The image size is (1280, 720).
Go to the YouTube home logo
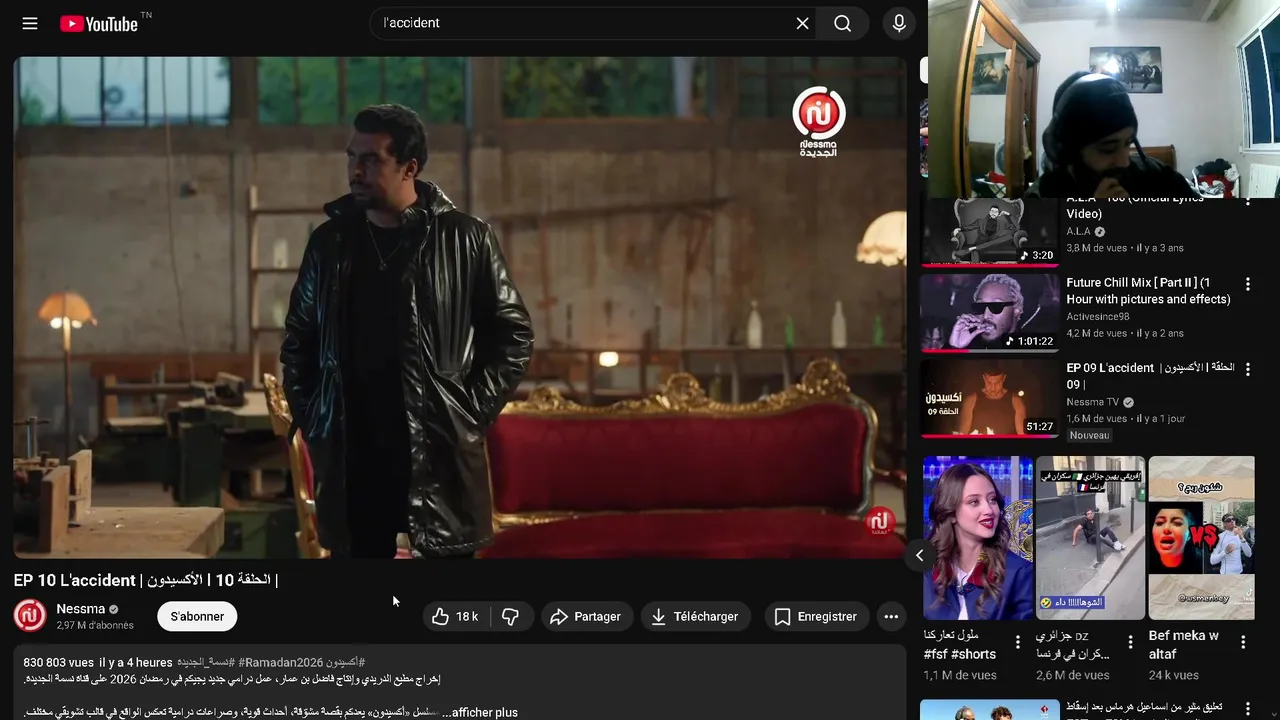tap(99, 24)
